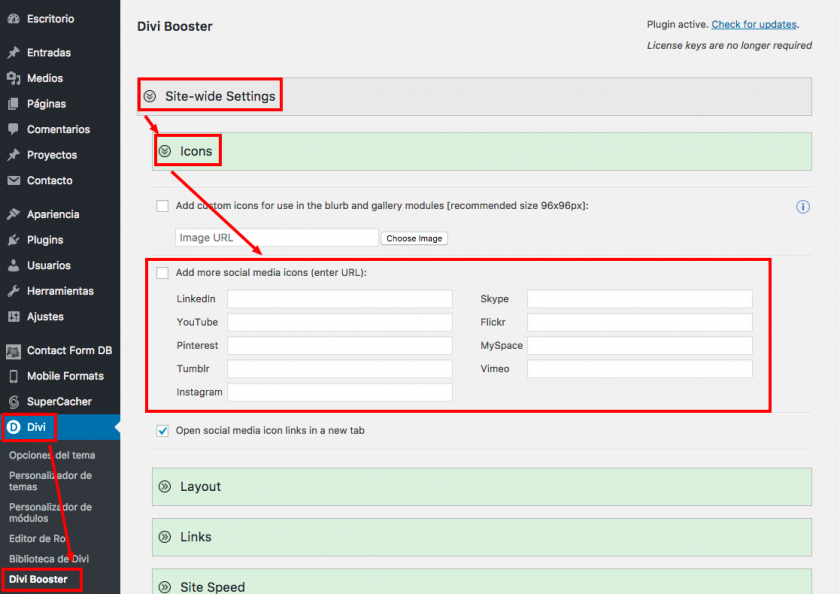Open Personalizador de módulos submenu item
The image size is (840, 594).
tap(50, 513)
